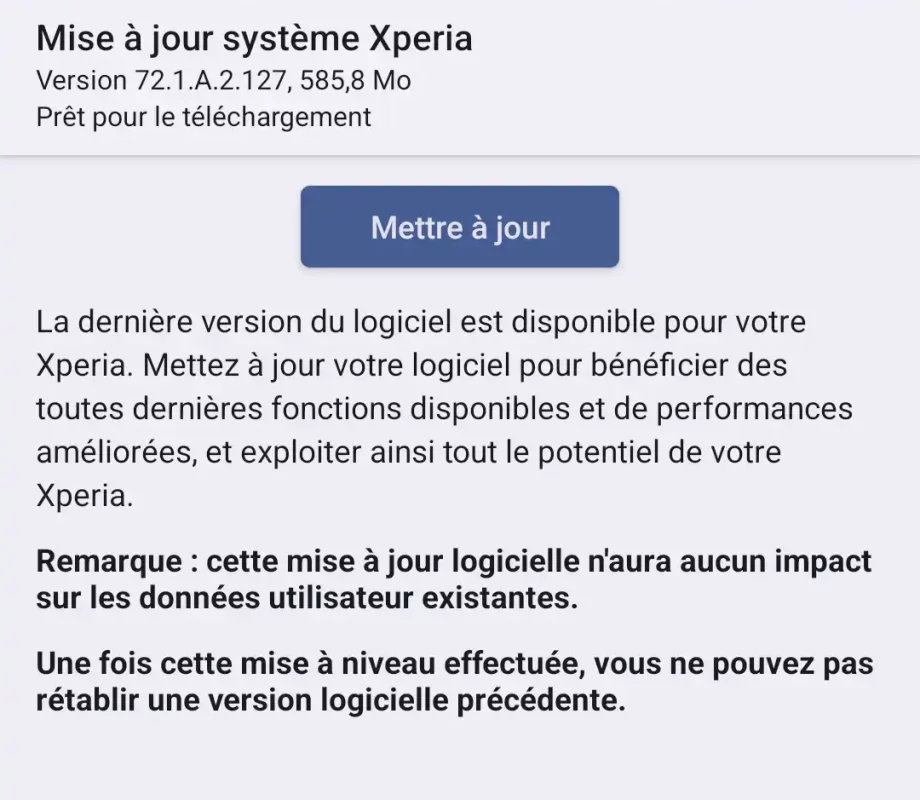Click the line starting 'La dernière version du logiciel'
The height and width of the screenshot is (800, 920).
point(420,323)
